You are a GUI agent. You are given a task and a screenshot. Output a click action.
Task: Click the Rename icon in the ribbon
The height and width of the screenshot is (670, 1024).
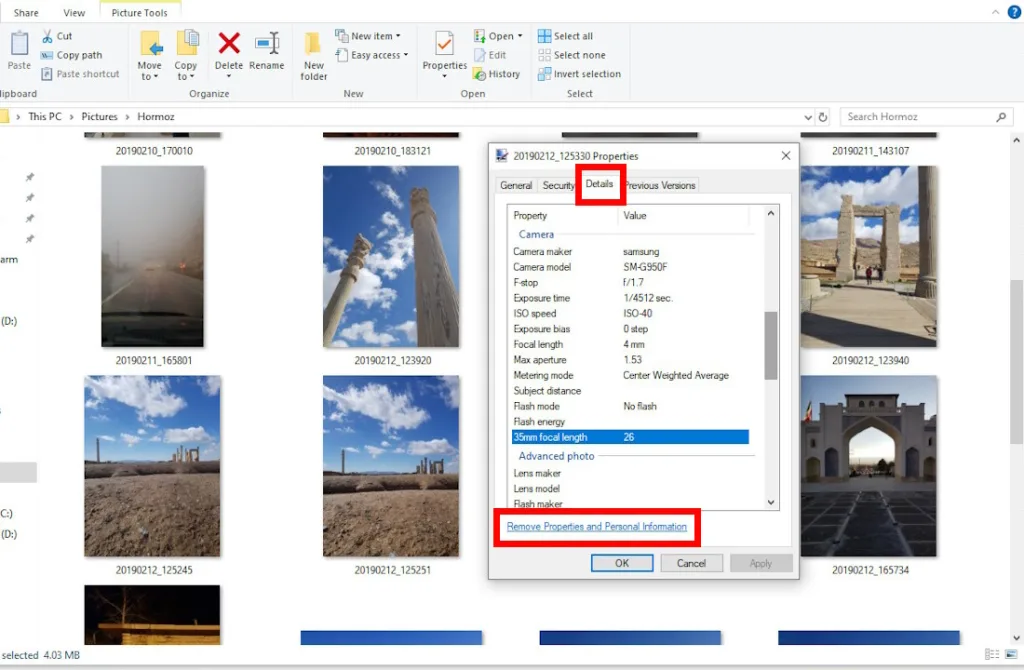click(x=267, y=44)
